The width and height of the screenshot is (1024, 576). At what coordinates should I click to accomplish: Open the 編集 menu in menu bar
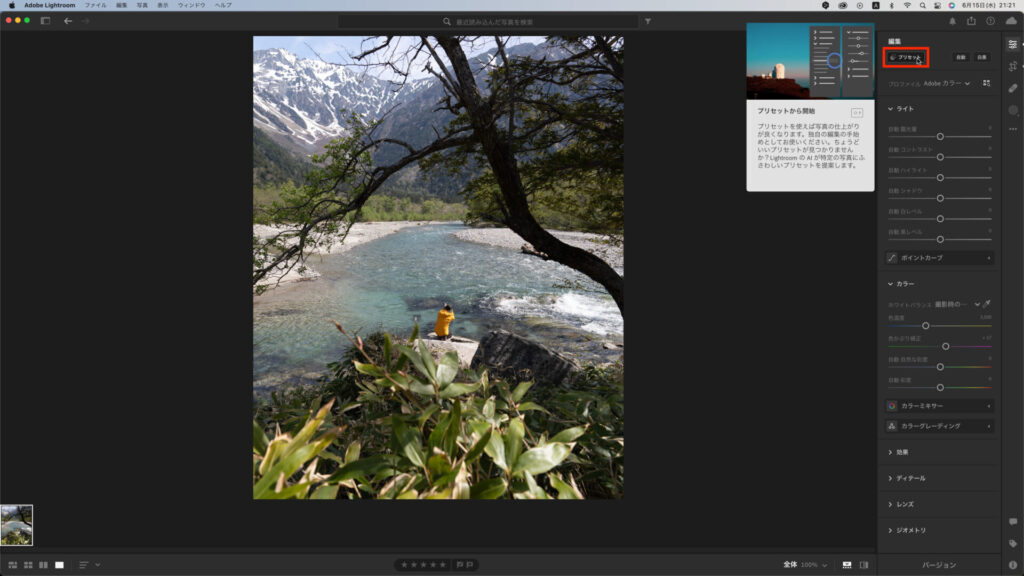(x=121, y=5)
